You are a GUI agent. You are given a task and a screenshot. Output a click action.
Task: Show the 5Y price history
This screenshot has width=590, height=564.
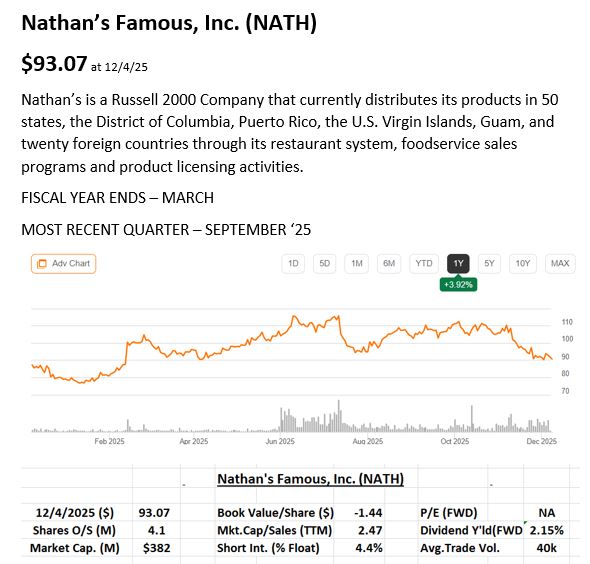pos(489,263)
